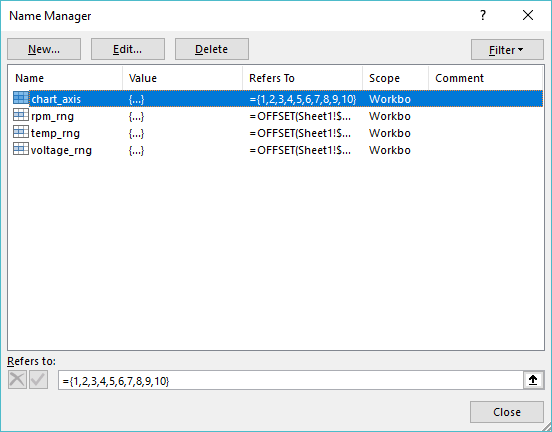Screen dimensions: 552x432
Task: Sort by the Name column header
Action: [65, 78]
